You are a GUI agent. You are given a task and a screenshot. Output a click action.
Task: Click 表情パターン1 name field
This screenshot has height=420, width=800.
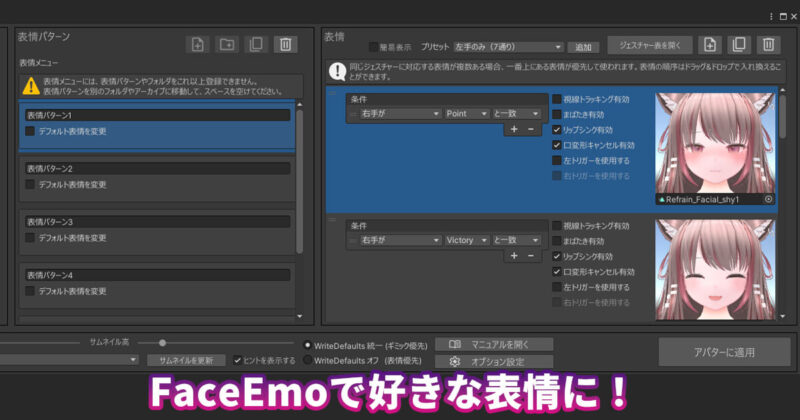[158, 115]
